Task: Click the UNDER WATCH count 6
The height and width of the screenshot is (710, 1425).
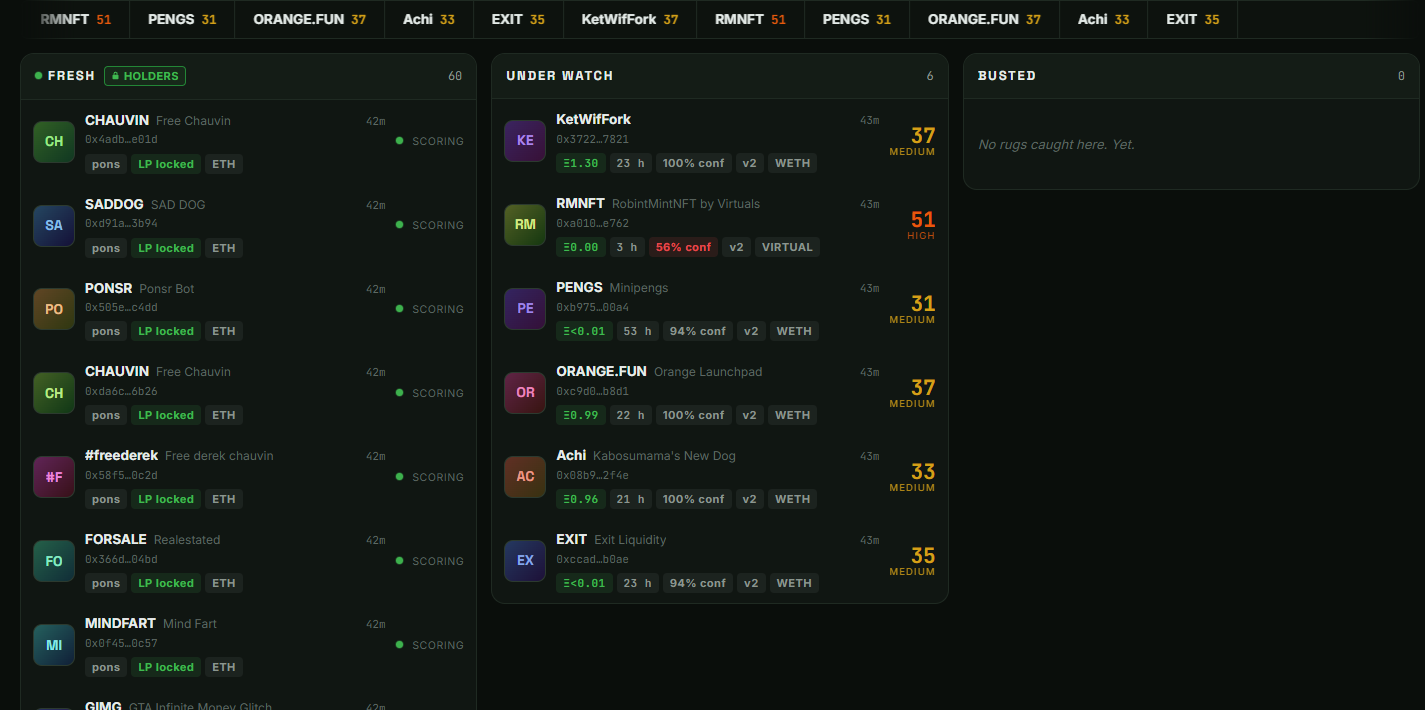Action: click(x=930, y=76)
